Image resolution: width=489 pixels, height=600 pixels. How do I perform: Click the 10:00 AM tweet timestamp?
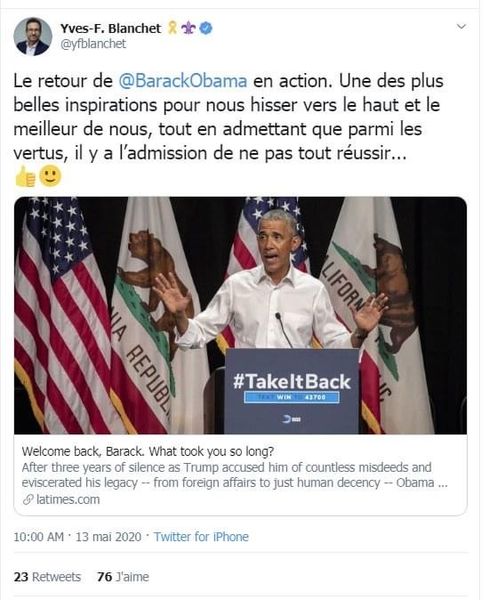(38, 537)
